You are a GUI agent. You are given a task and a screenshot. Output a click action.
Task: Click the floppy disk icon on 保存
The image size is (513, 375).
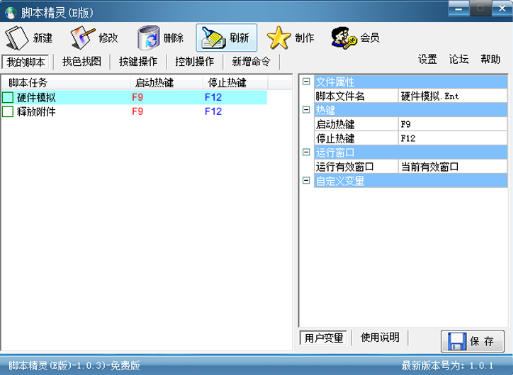457,341
